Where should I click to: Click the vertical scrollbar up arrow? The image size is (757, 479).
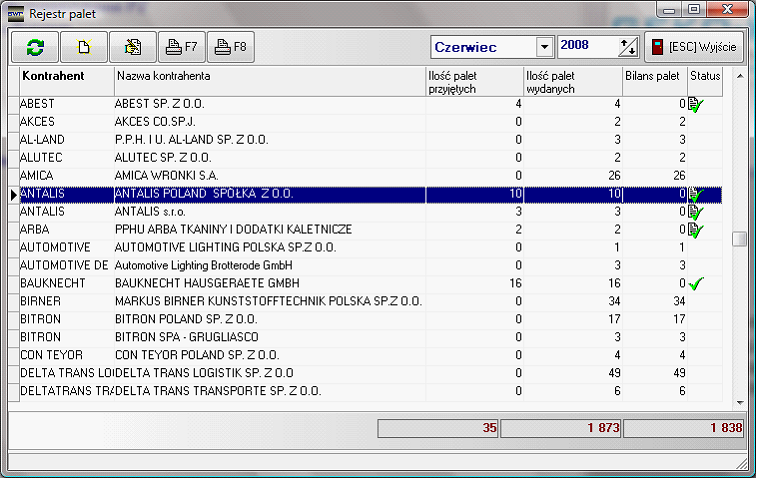(x=739, y=75)
